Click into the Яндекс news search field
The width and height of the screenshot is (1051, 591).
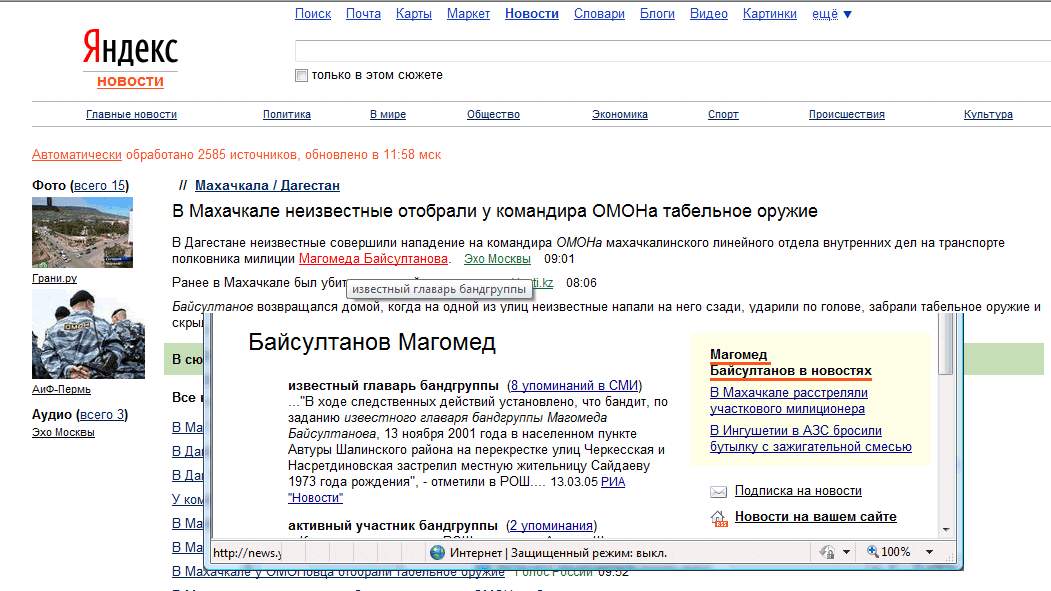coord(673,51)
